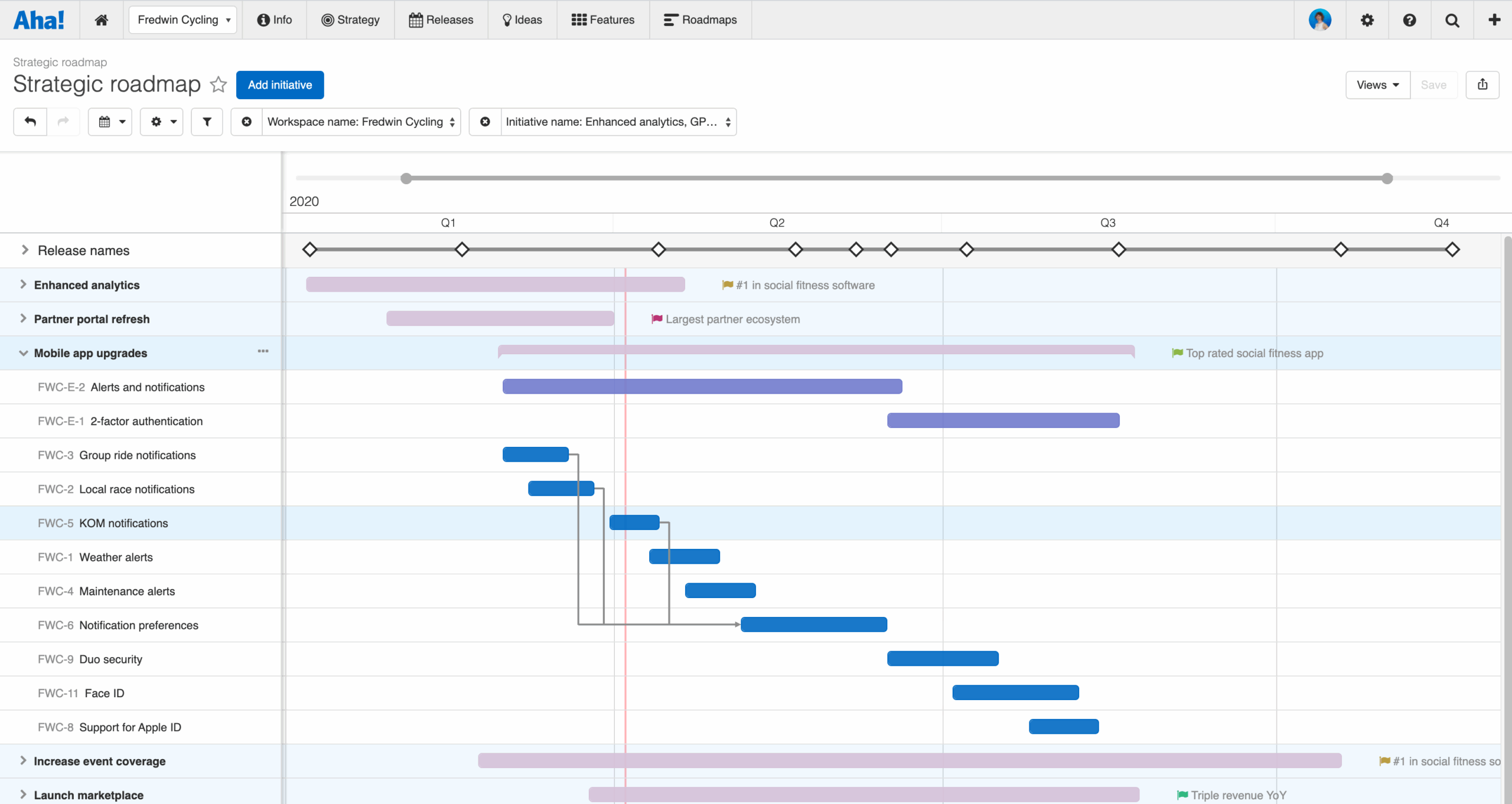Clear the Initiative name filter
This screenshot has height=804, width=1512.
pos(485,122)
